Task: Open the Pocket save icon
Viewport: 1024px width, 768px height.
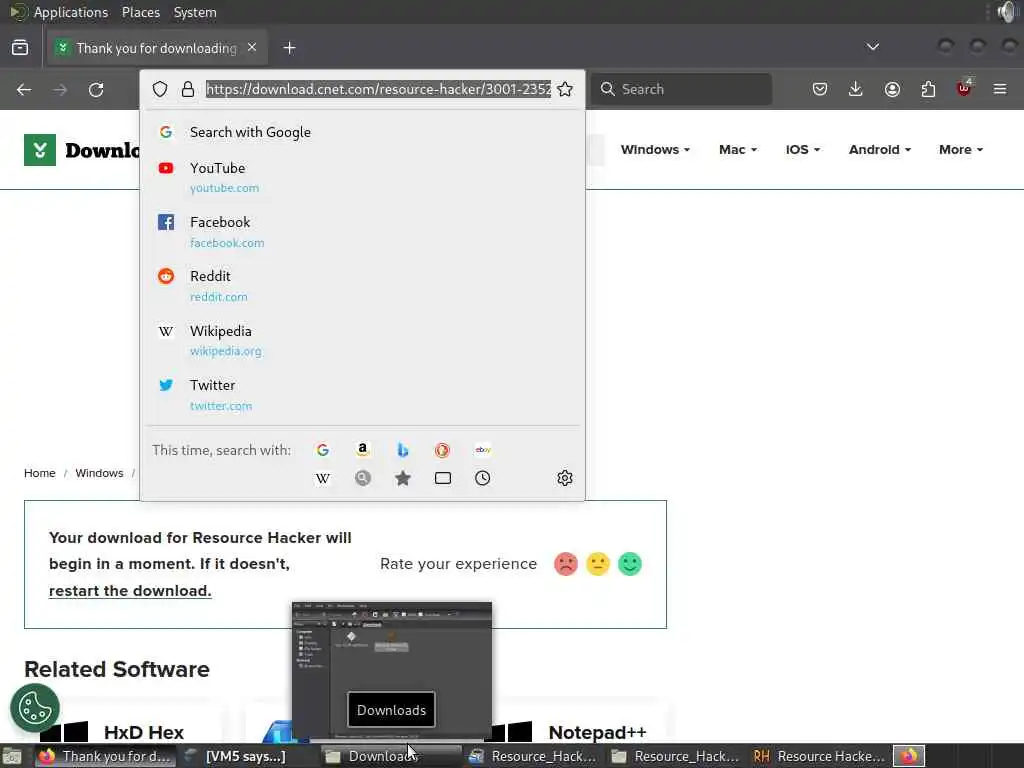Action: tap(820, 89)
